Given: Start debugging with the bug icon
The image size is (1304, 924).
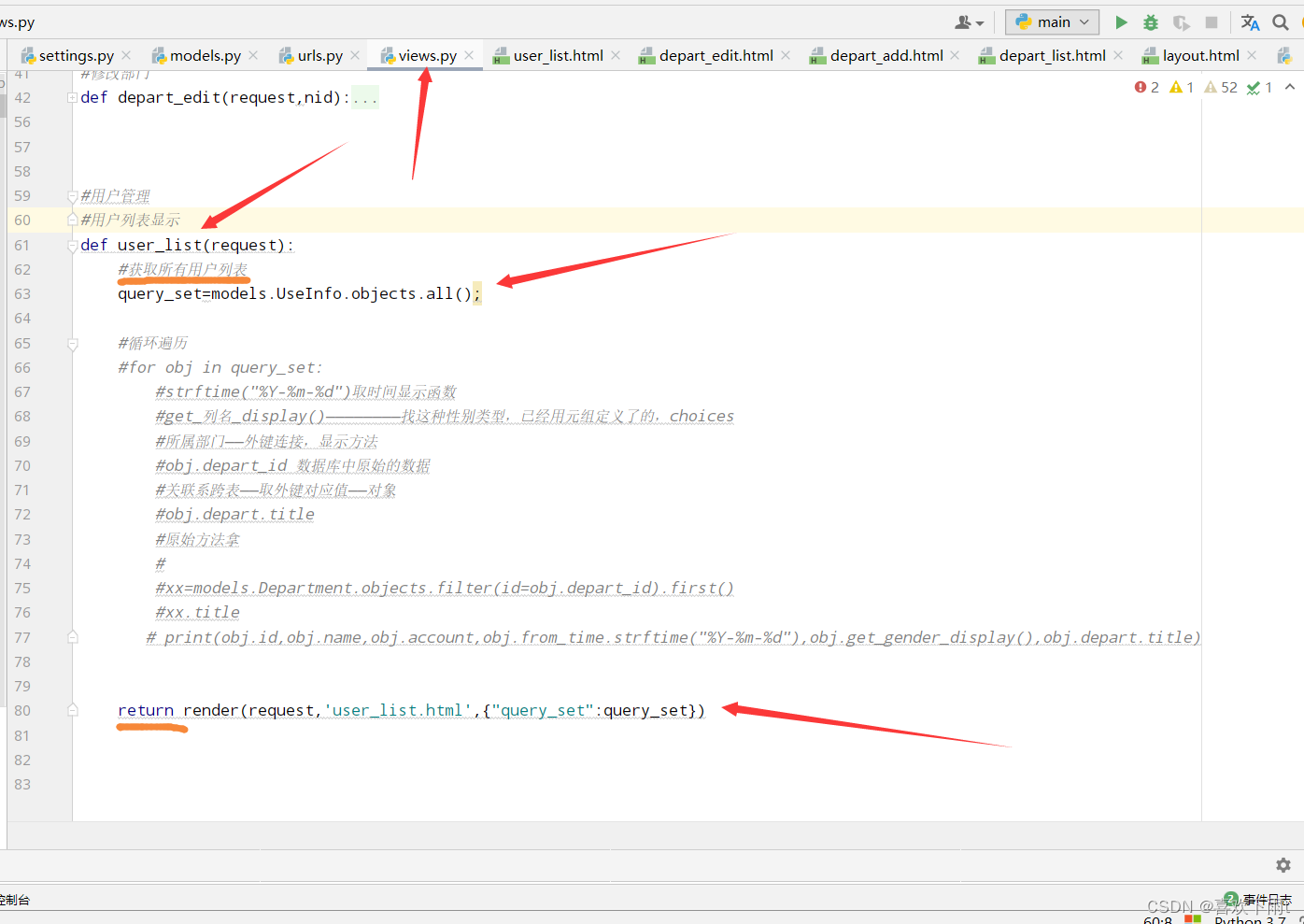Looking at the screenshot, I should click(1151, 22).
